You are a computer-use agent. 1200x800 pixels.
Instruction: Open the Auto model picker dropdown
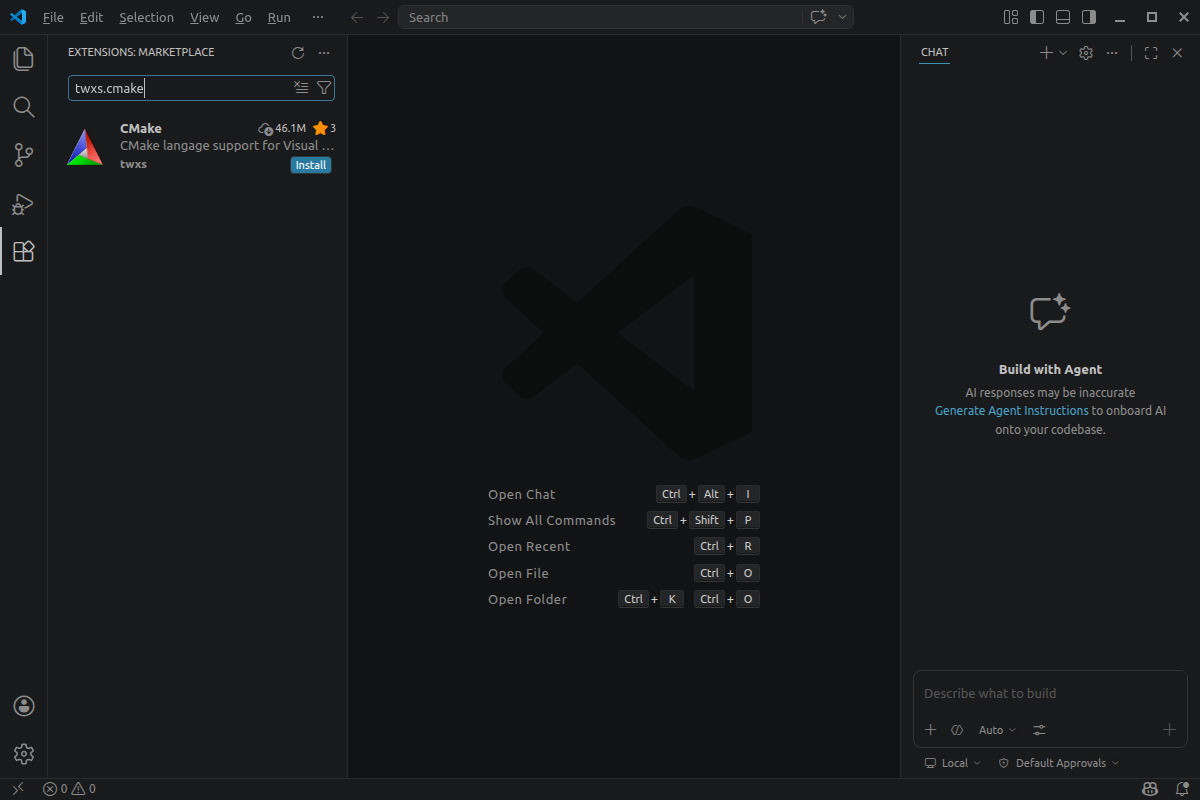pos(997,730)
